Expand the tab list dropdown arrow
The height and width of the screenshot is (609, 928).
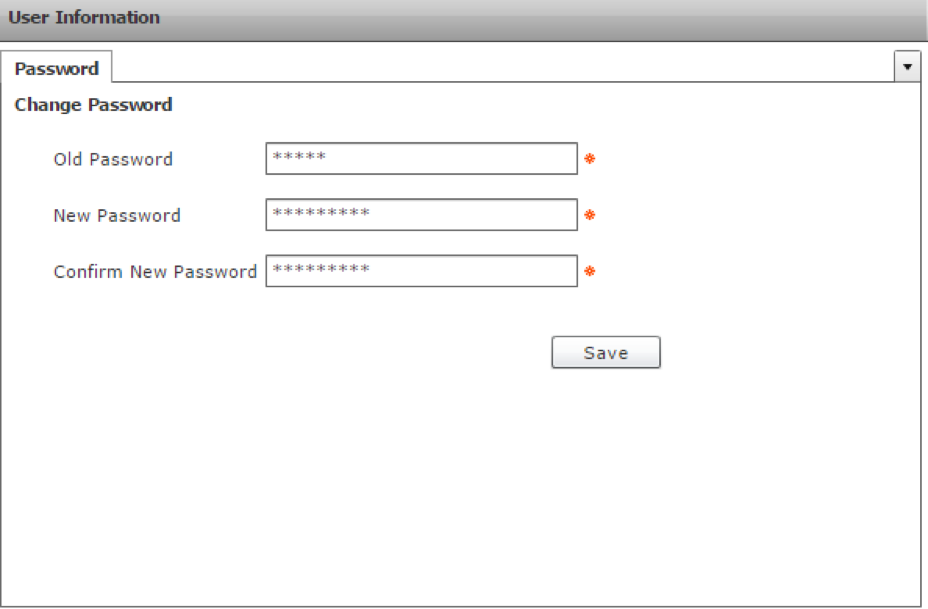click(907, 67)
